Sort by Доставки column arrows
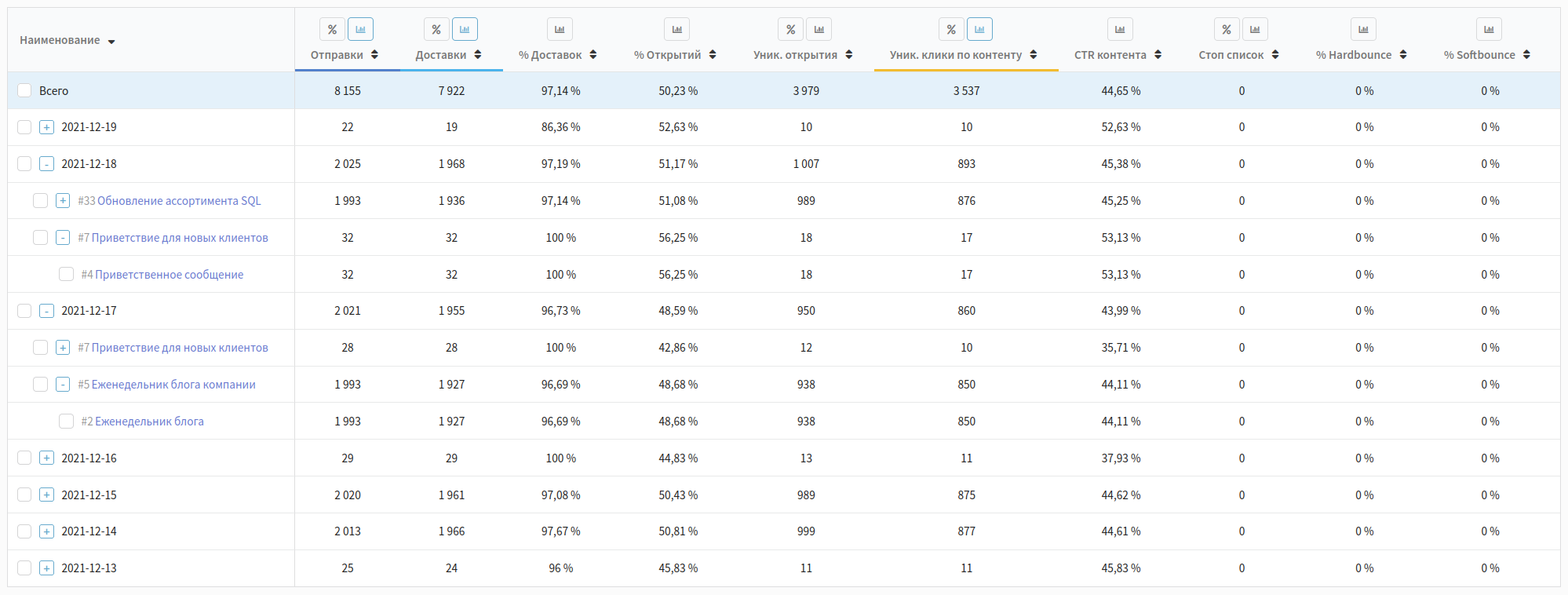Screen dimensions: 1568x595 (x=477, y=55)
